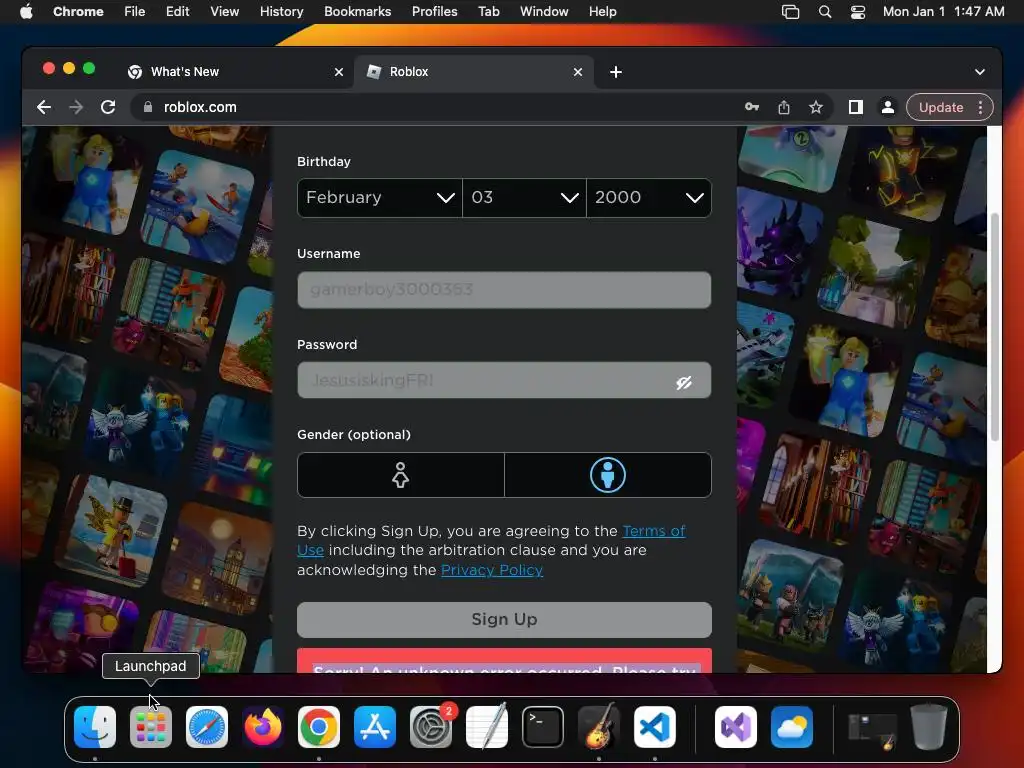Open the Profiles menu
This screenshot has height=768, width=1024.
pyautogui.click(x=434, y=12)
